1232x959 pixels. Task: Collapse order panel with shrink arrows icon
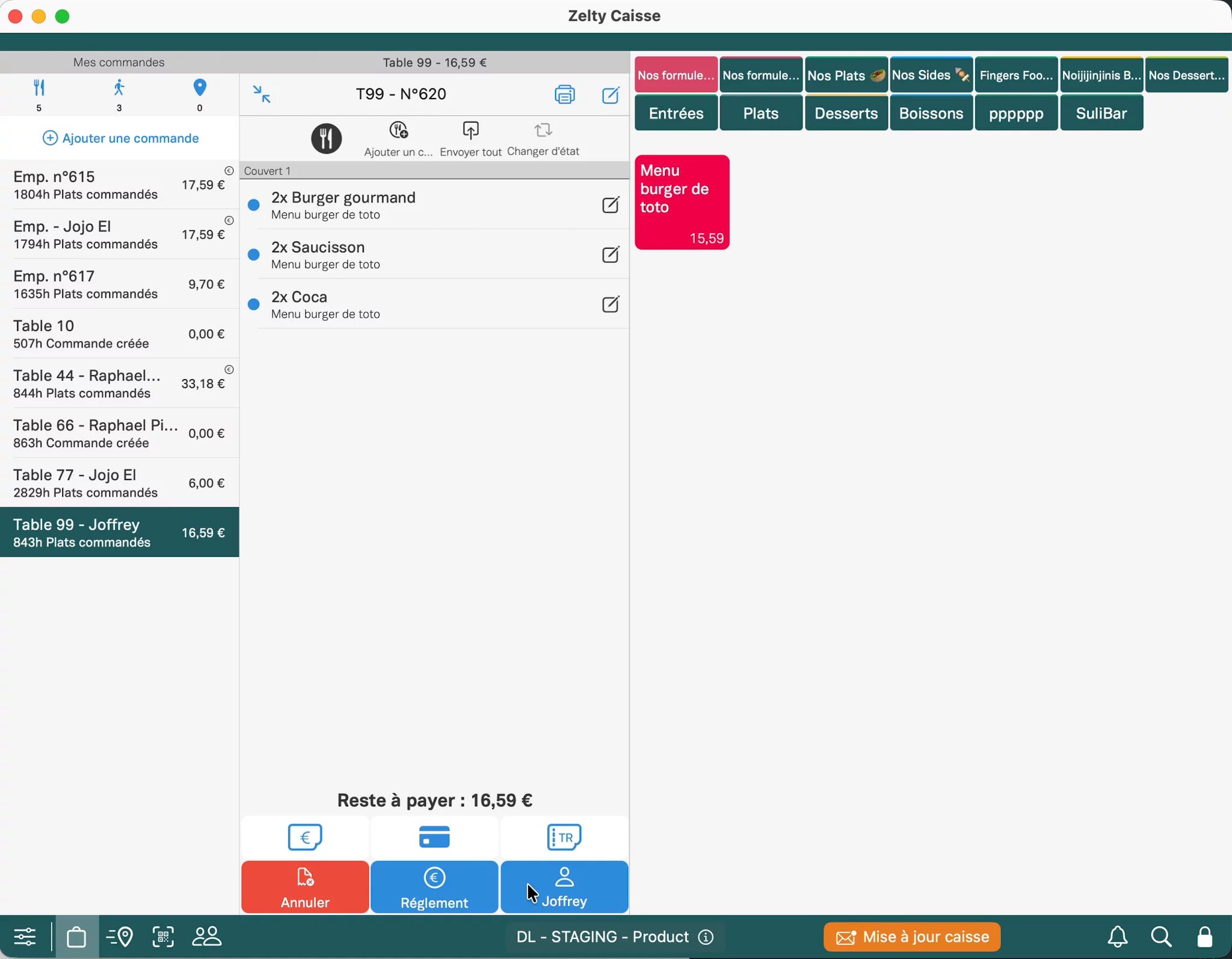(x=262, y=94)
